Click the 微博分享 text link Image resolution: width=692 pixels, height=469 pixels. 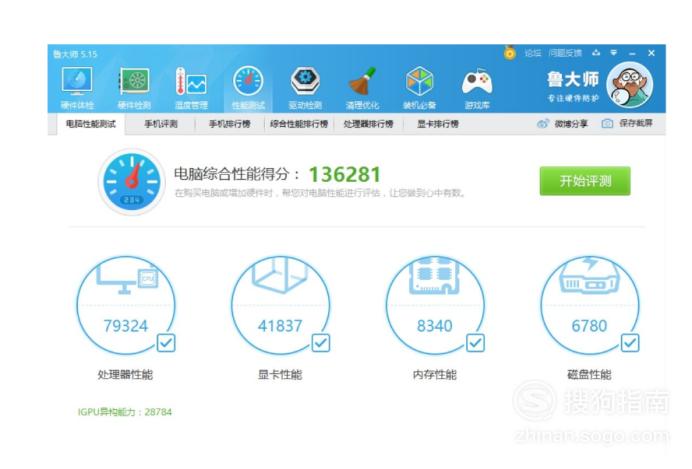[571, 124]
